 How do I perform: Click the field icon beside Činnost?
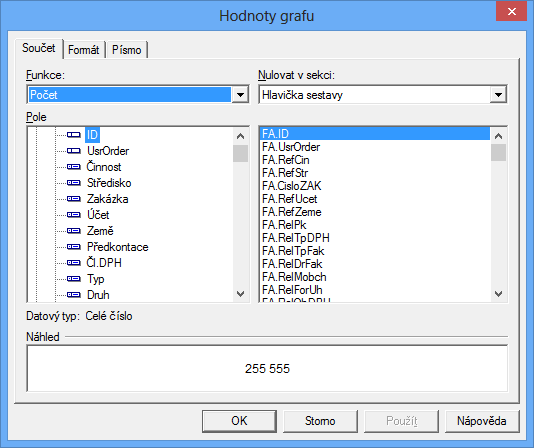coord(74,167)
